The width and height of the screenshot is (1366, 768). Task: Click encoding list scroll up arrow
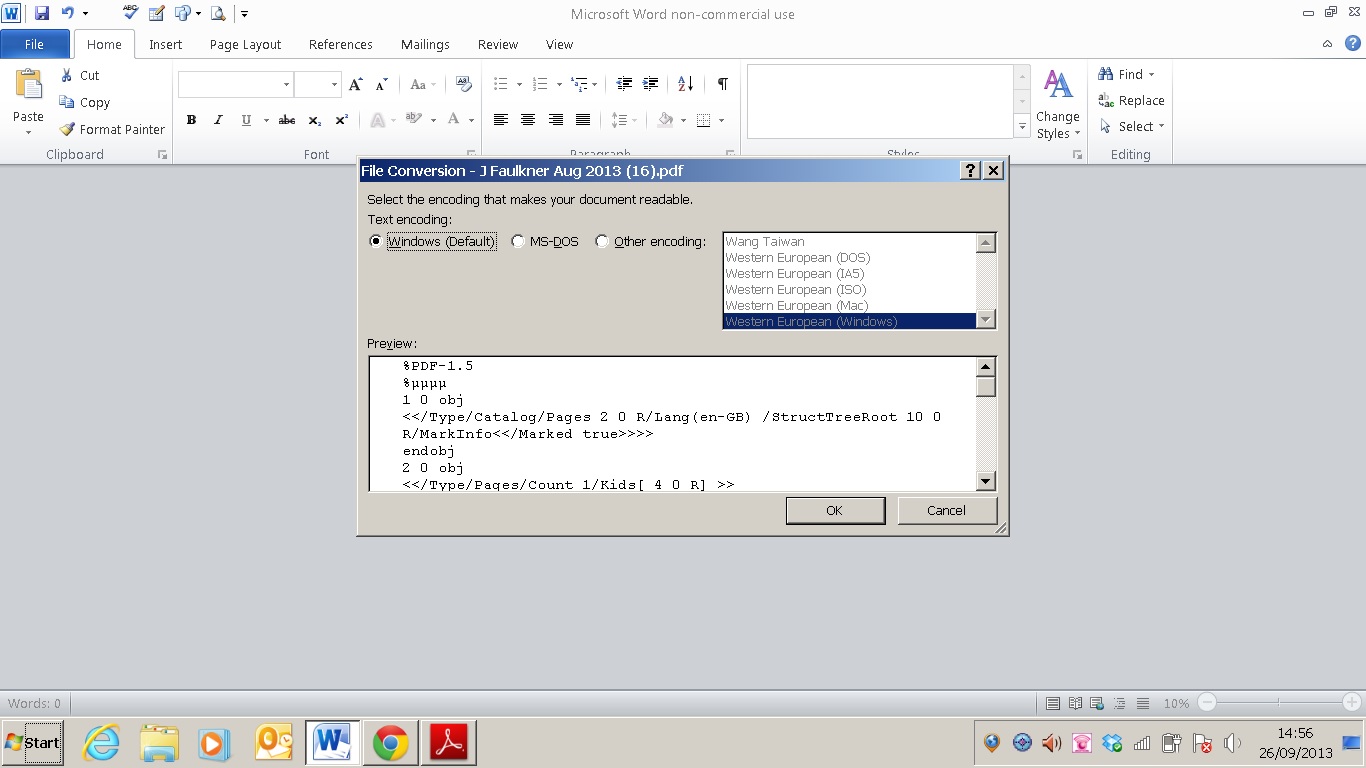coord(986,243)
